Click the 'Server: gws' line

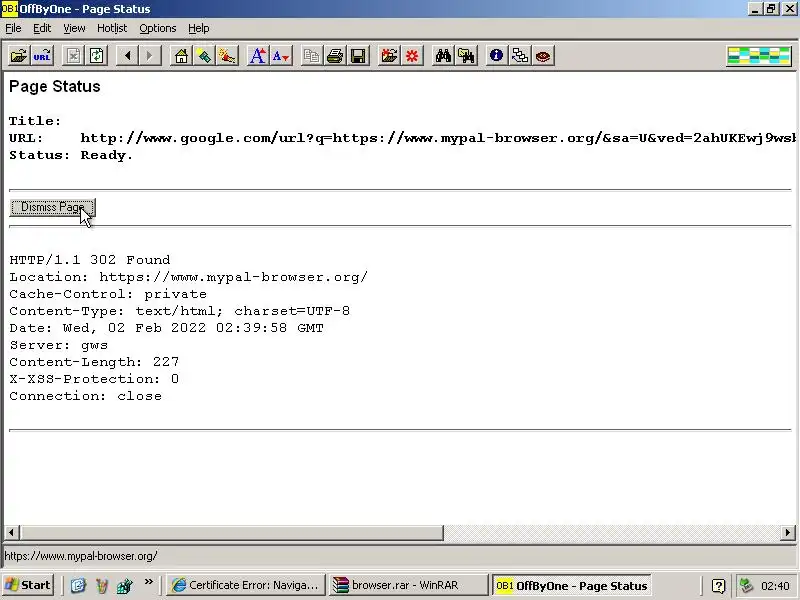point(59,345)
